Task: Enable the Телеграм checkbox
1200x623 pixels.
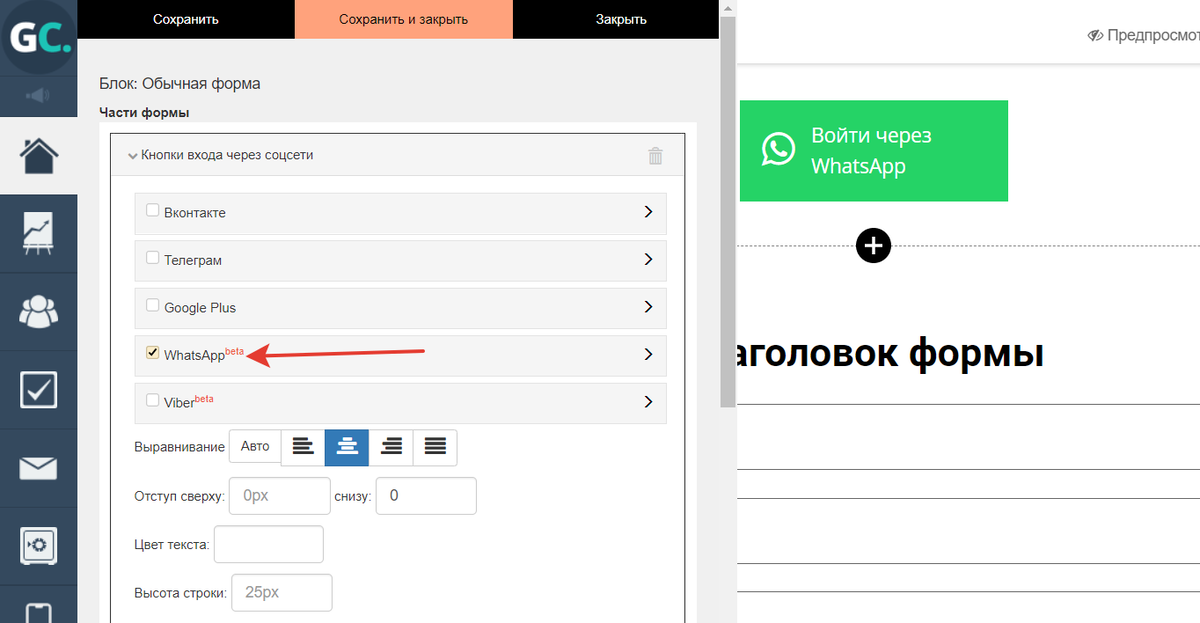Action: [x=152, y=258]
